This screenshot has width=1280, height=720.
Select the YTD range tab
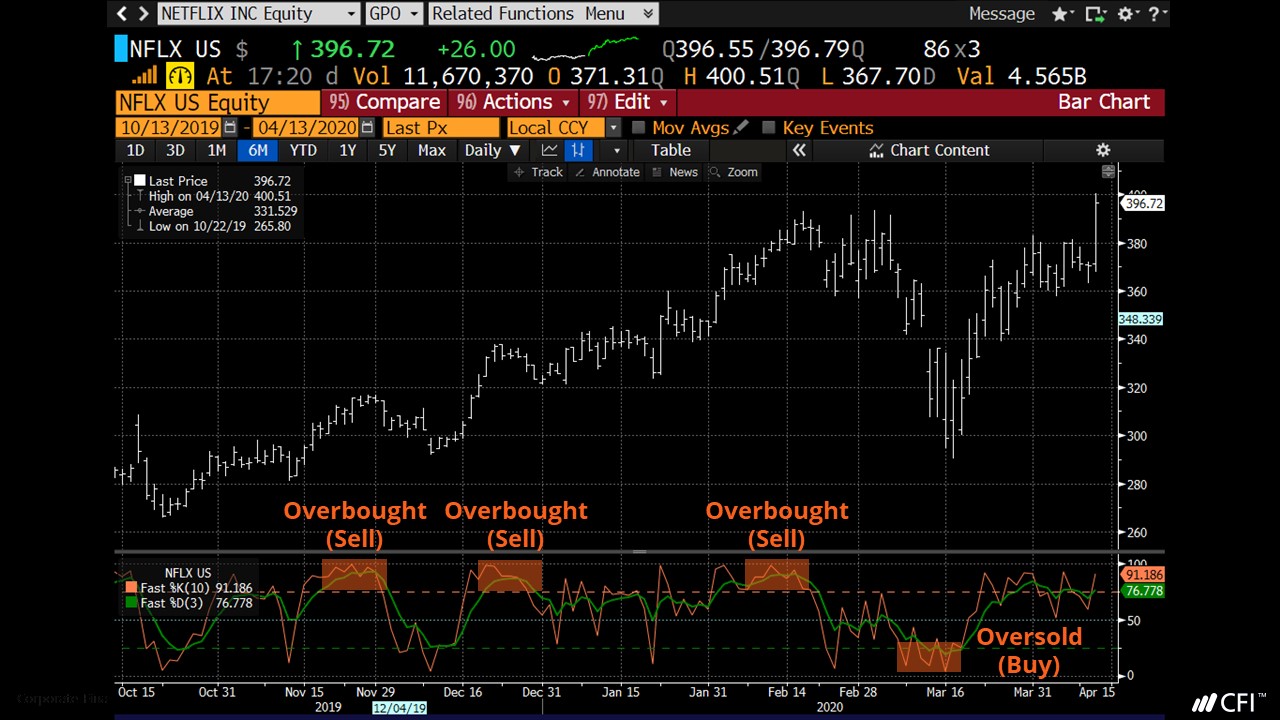pos(303,150)
